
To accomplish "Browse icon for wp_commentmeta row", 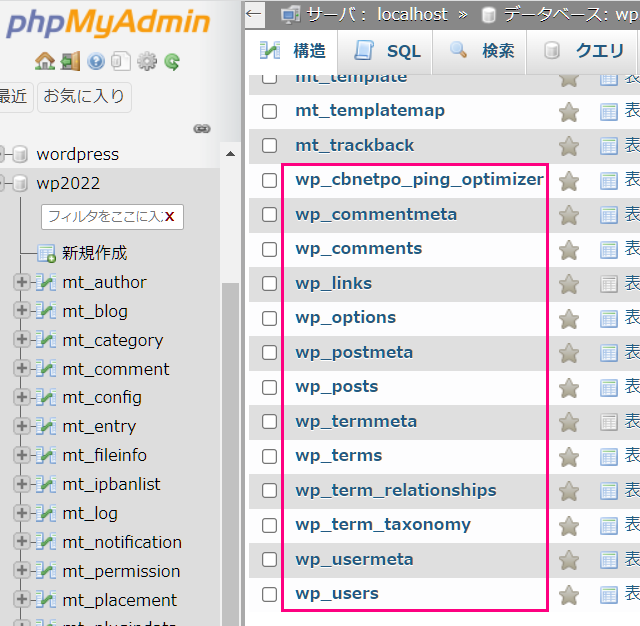I will (x=609, y=215).
